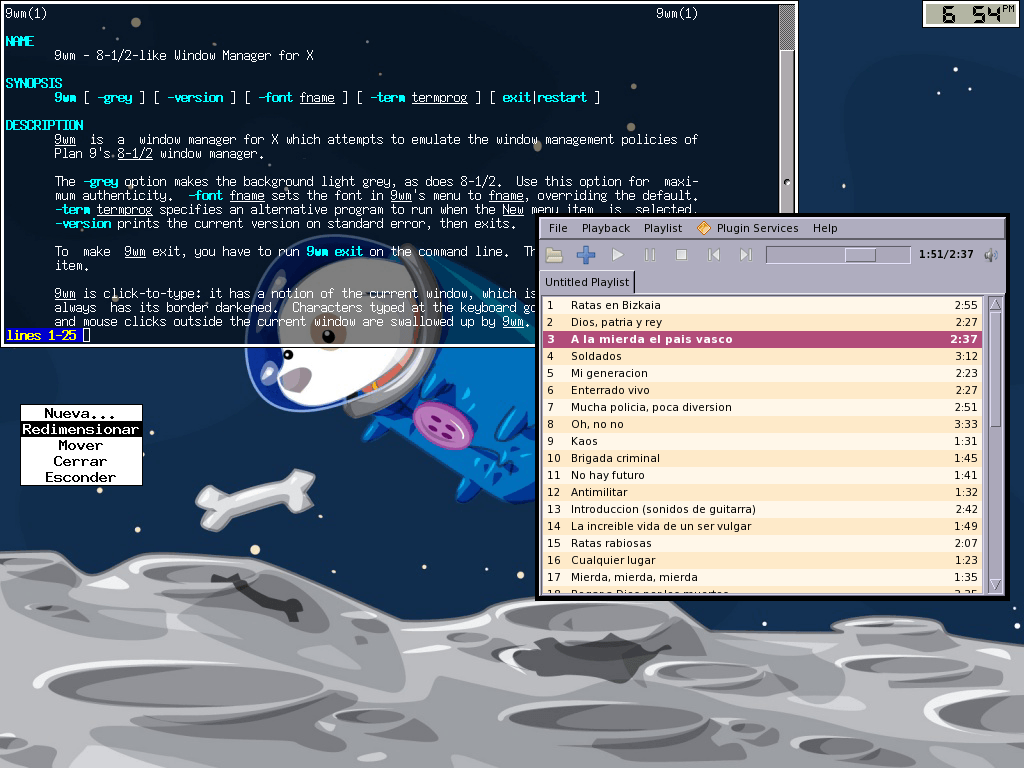This screenshot has height=768, width=1024.
Task: Open the Help menu
Action: click(x=825, y=228)
